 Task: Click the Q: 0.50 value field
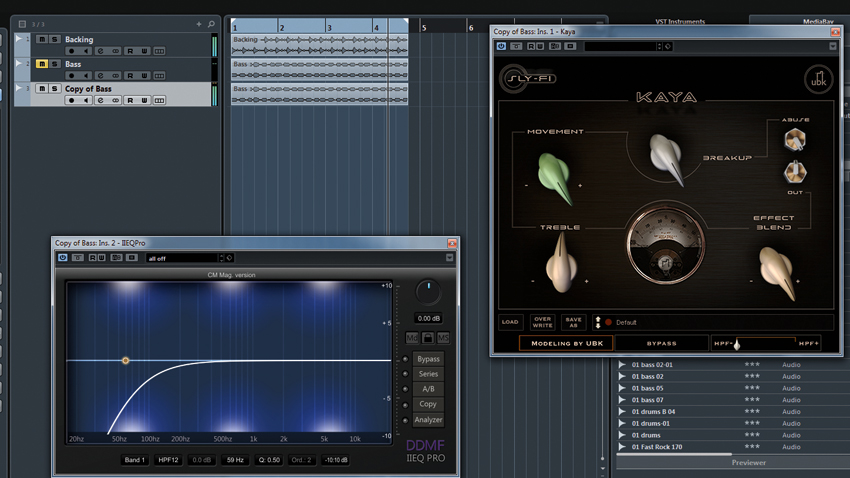[x=269, y=460]
